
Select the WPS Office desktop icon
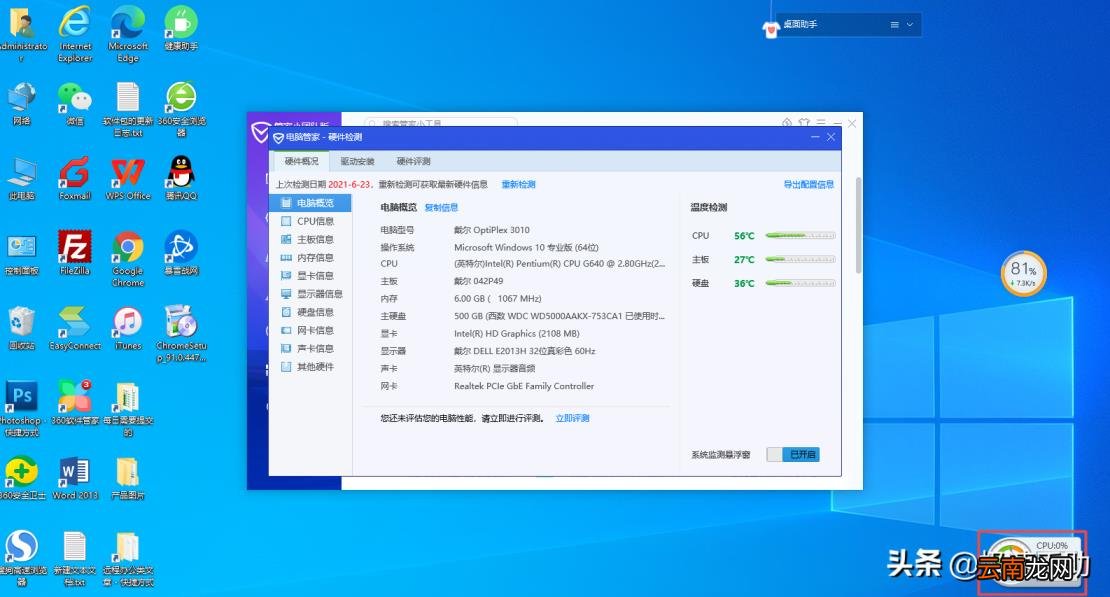tap(128, 178)
